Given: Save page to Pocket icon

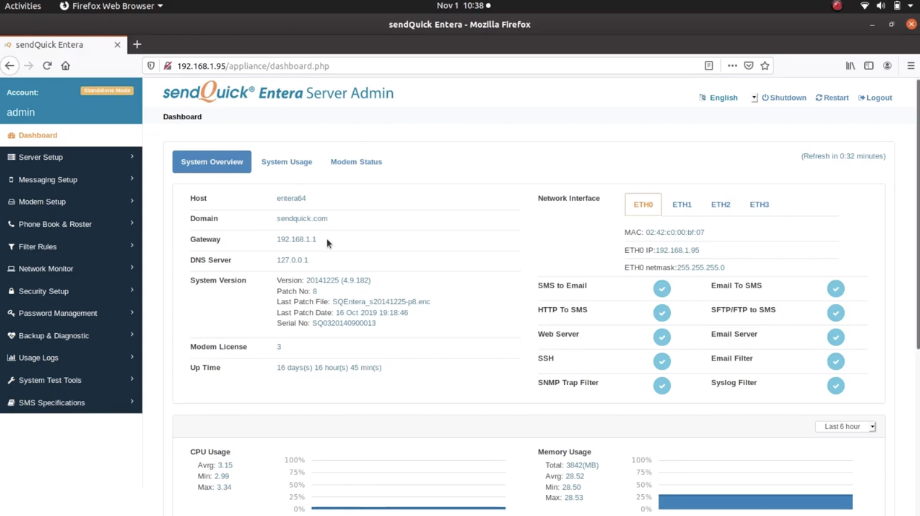Looking at the screenshot, I should (x=749, y=66).
